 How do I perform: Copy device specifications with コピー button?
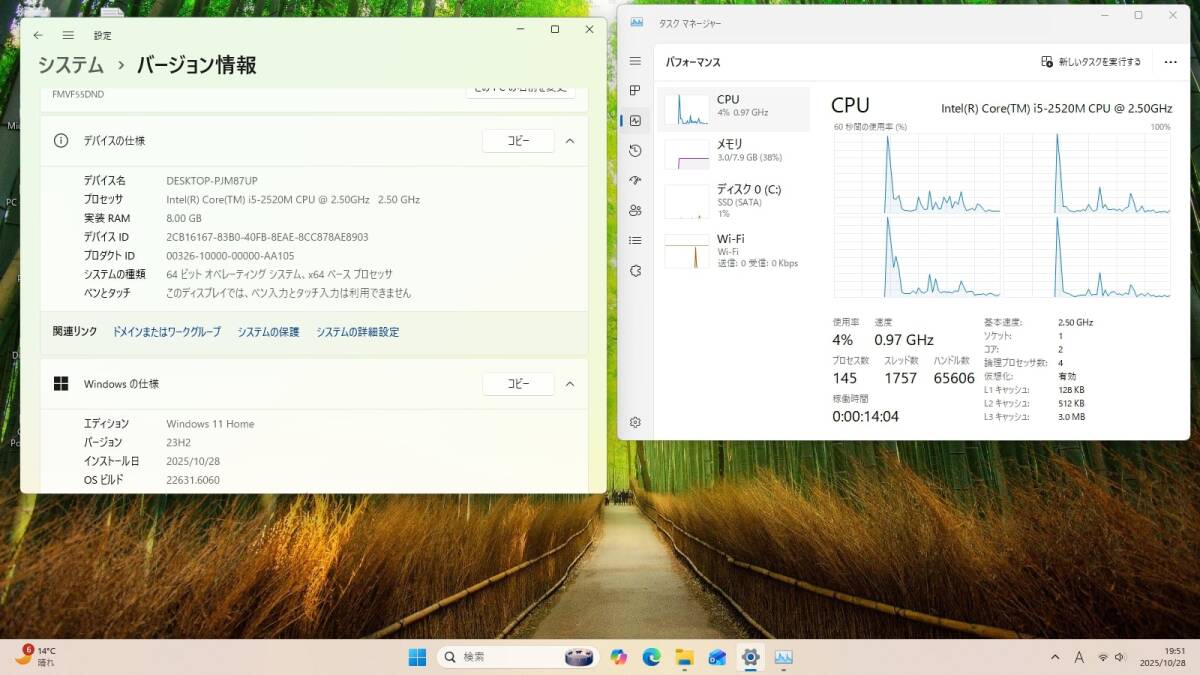tap(518, 141)
